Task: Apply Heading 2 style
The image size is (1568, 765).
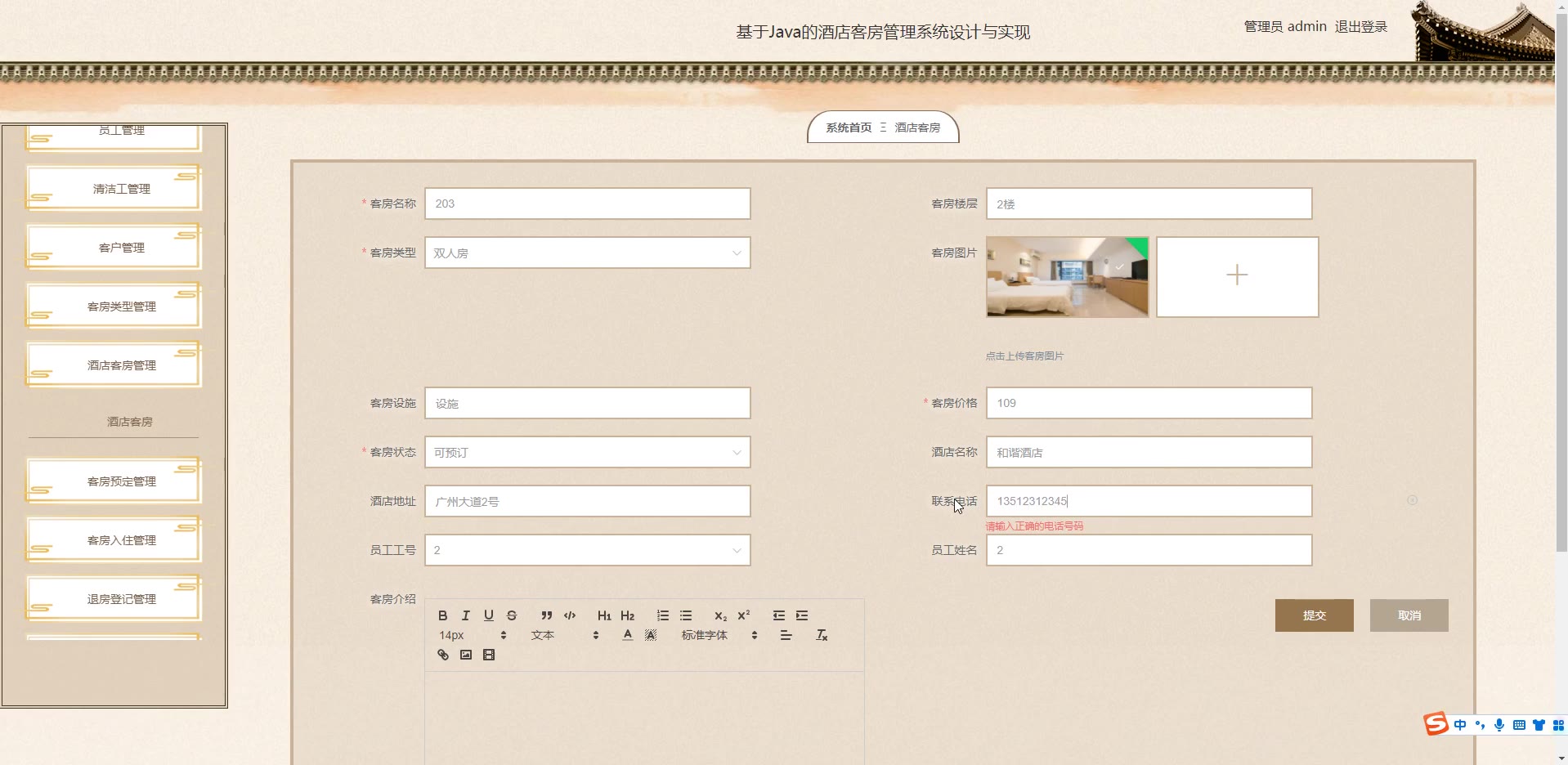Action: (x=627, y=615)
